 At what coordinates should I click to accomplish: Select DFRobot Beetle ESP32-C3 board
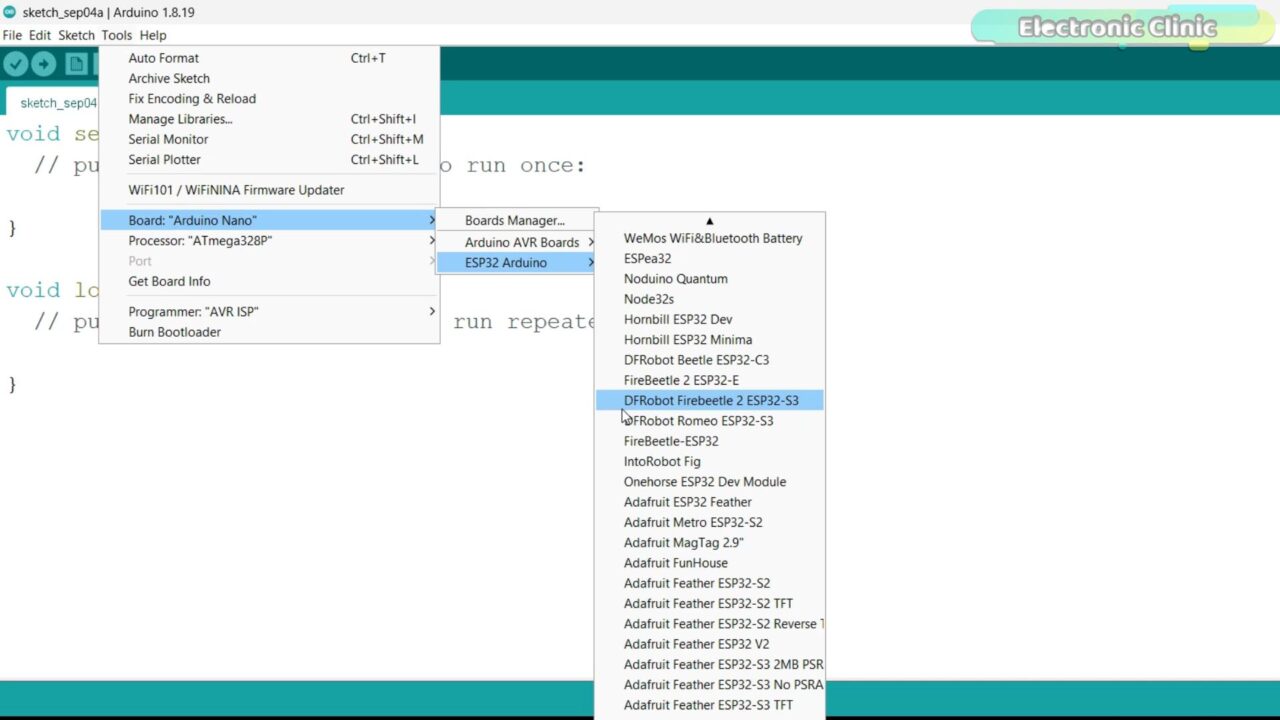tap(710, 360)
